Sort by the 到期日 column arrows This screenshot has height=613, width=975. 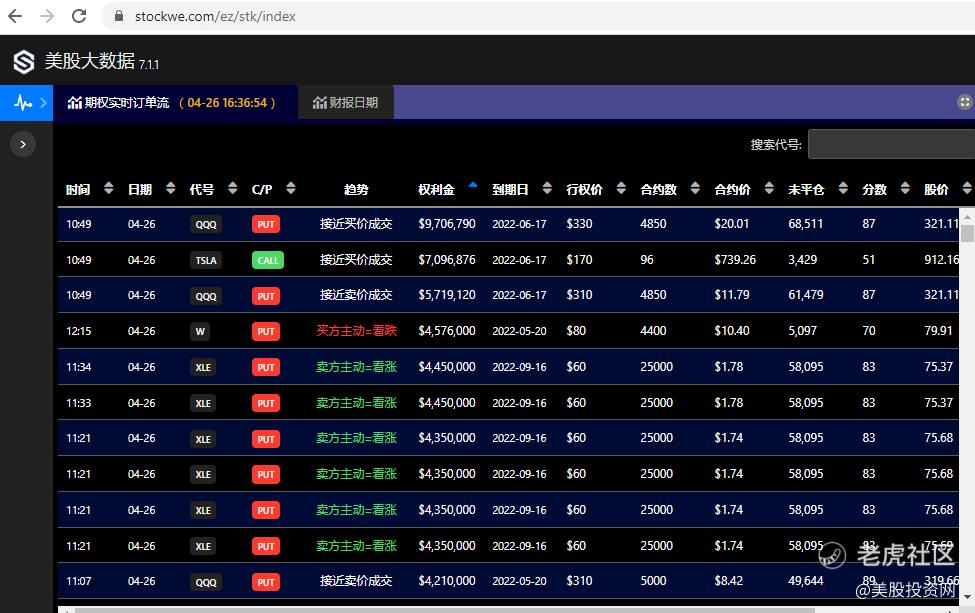pyautogui.click(x=547, y=188)
